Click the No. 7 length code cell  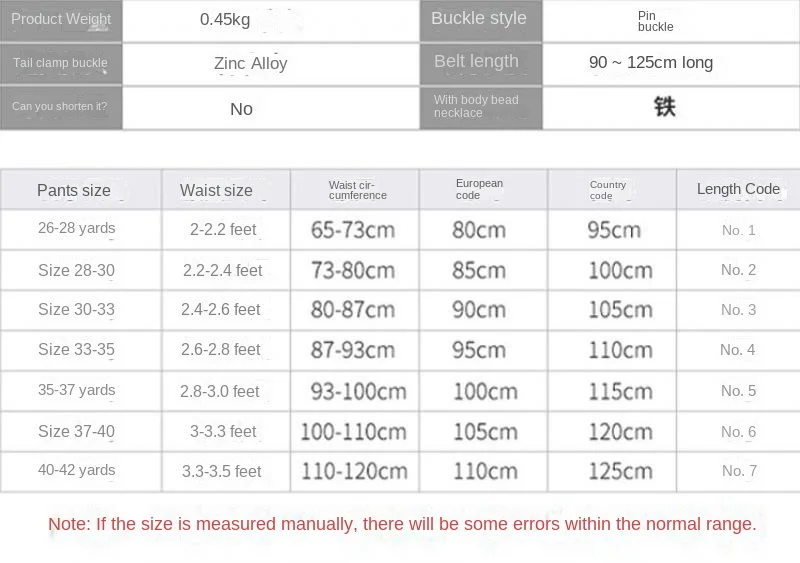pos(739,471)
